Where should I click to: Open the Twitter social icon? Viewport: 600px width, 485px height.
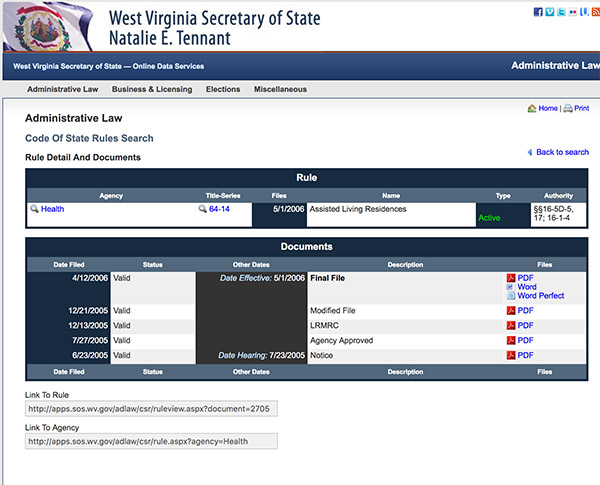561,12
